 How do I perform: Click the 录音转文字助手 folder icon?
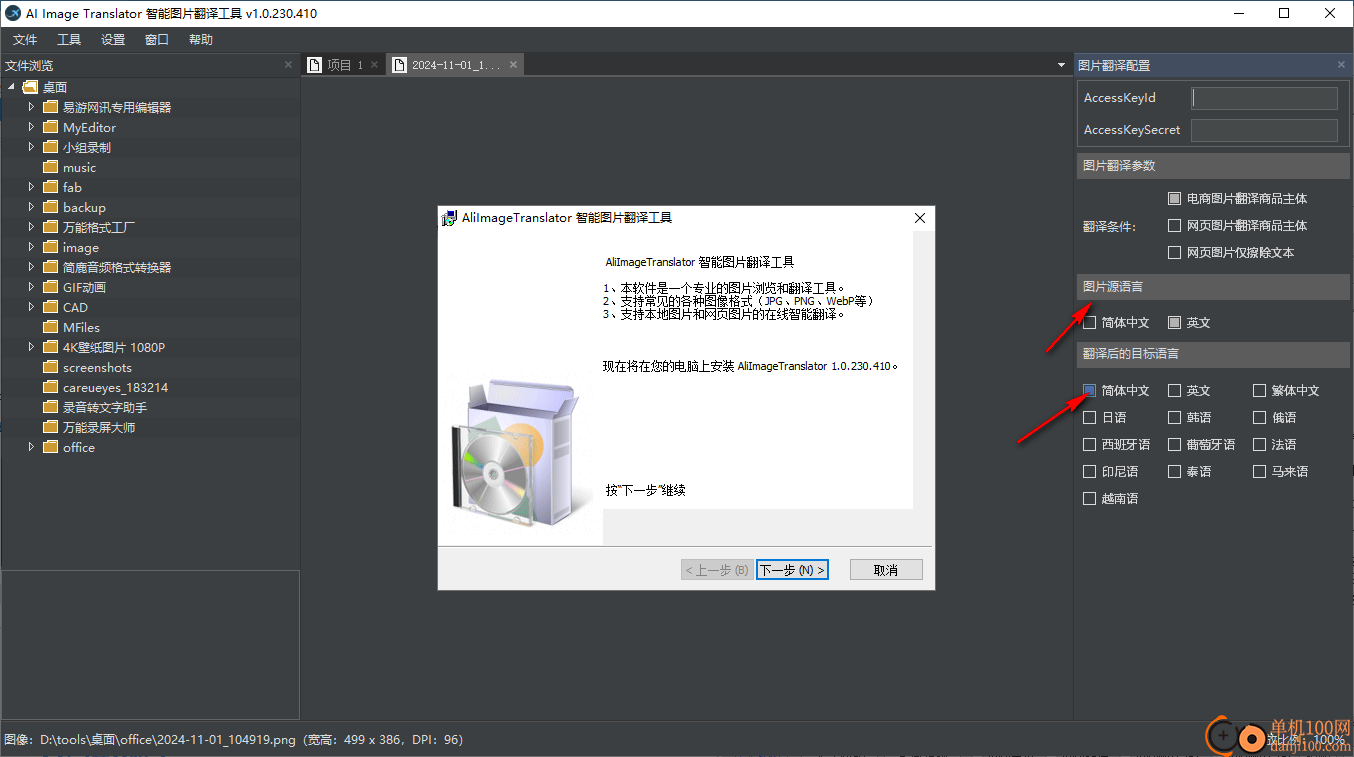click(51, 407)
